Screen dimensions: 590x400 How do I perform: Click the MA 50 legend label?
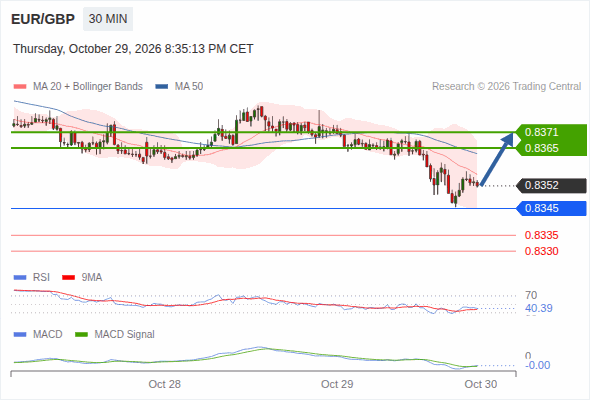click(x=189, y=87)
